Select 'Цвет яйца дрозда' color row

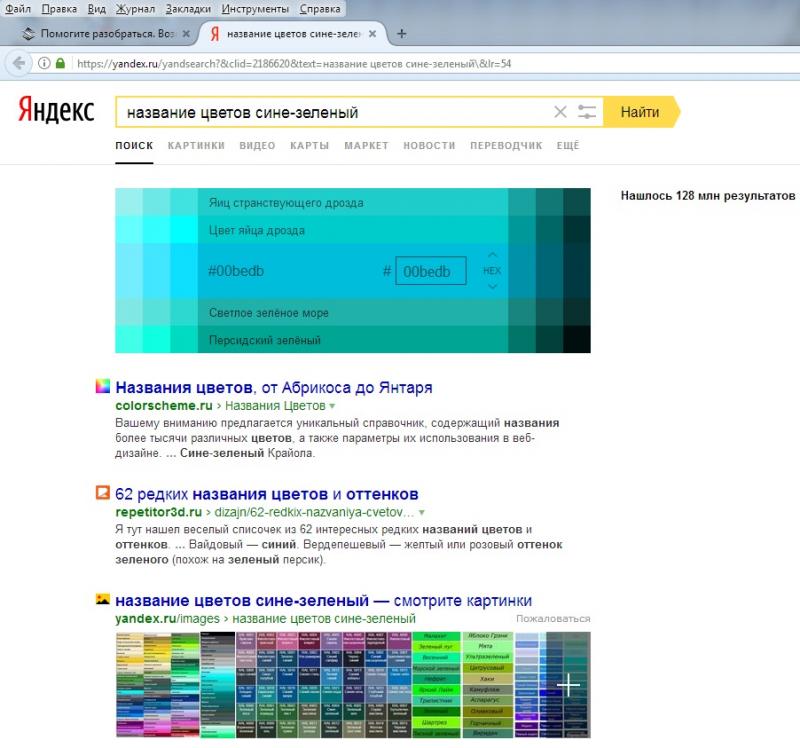tap(353, 230)
